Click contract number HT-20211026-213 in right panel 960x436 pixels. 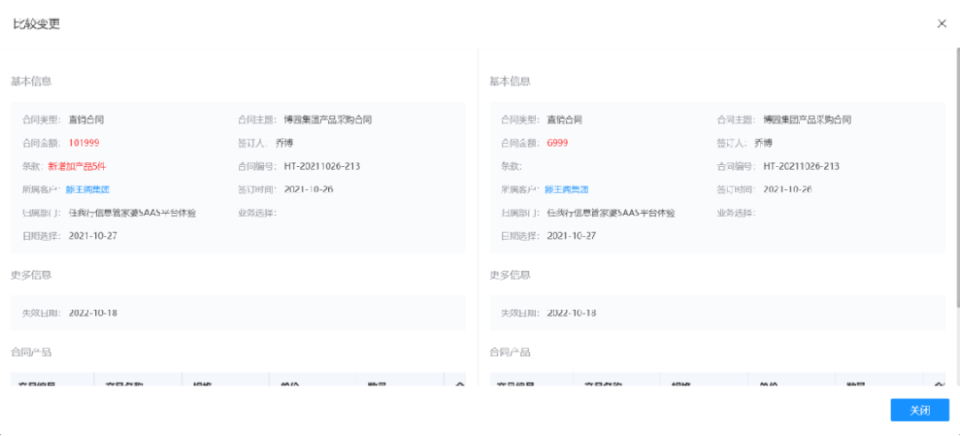(x=801, y=166)
